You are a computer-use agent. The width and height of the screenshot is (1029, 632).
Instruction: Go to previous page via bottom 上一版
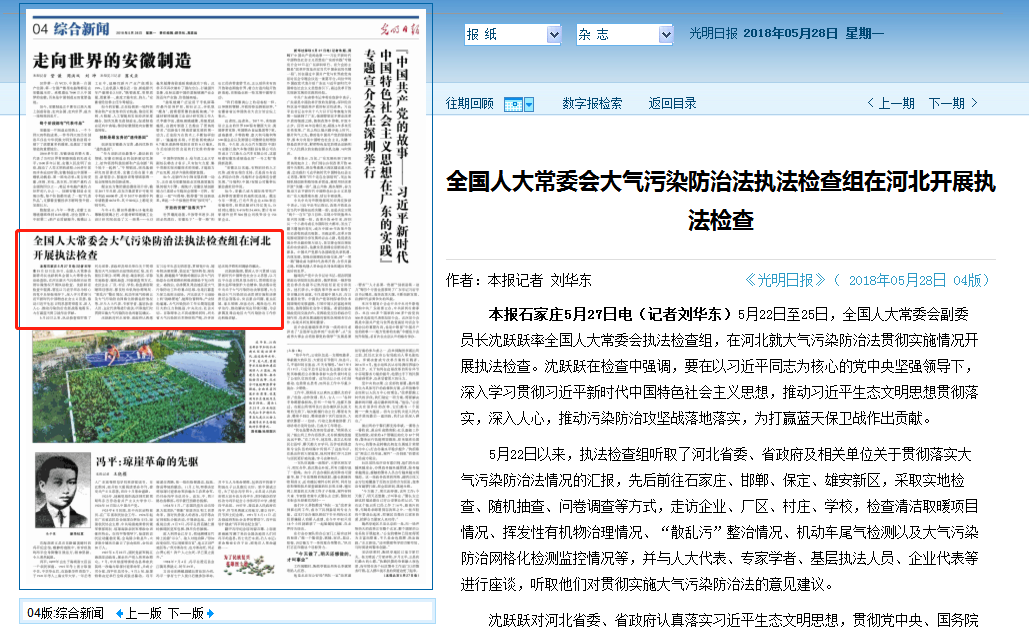(143, 613)
